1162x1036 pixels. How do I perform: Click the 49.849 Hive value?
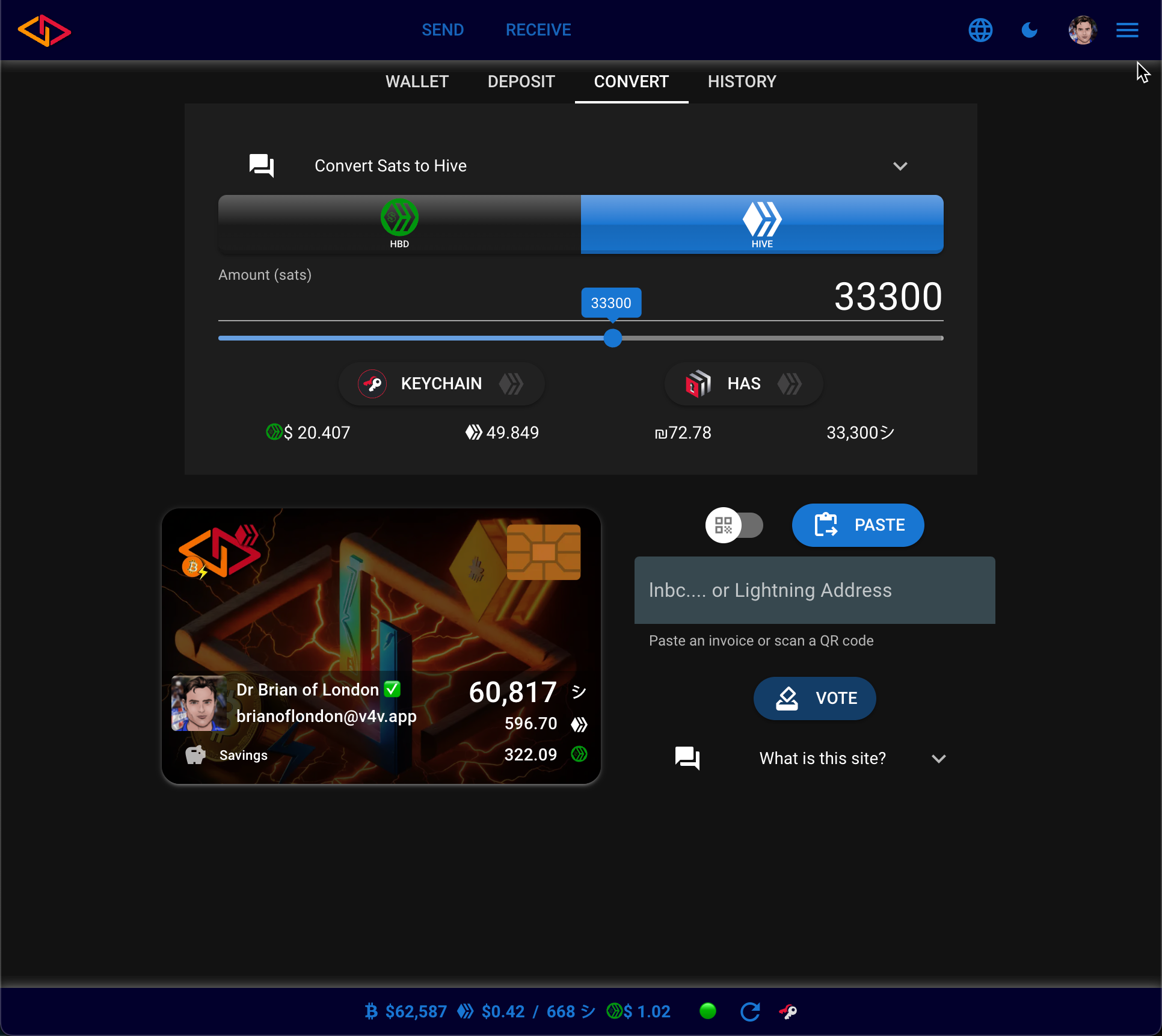click(x=512, y=433)
